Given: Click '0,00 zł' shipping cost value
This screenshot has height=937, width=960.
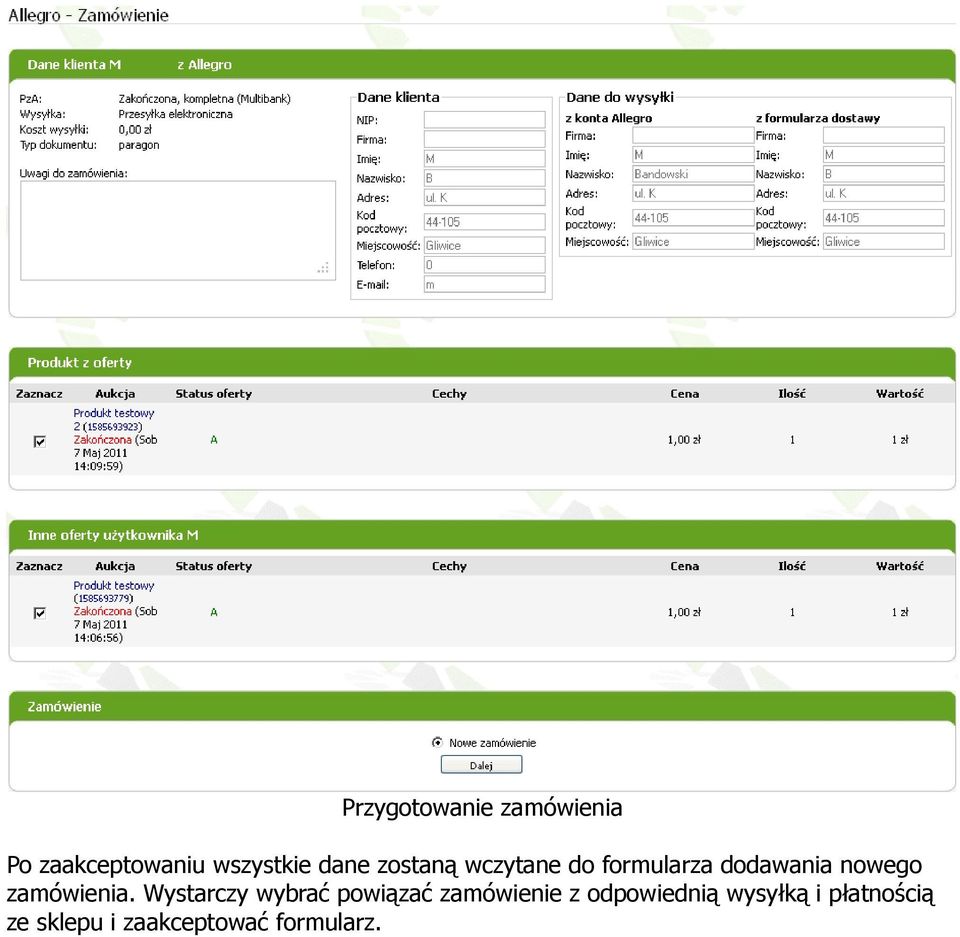Looking at the screenshot, I should pos(135,130).
